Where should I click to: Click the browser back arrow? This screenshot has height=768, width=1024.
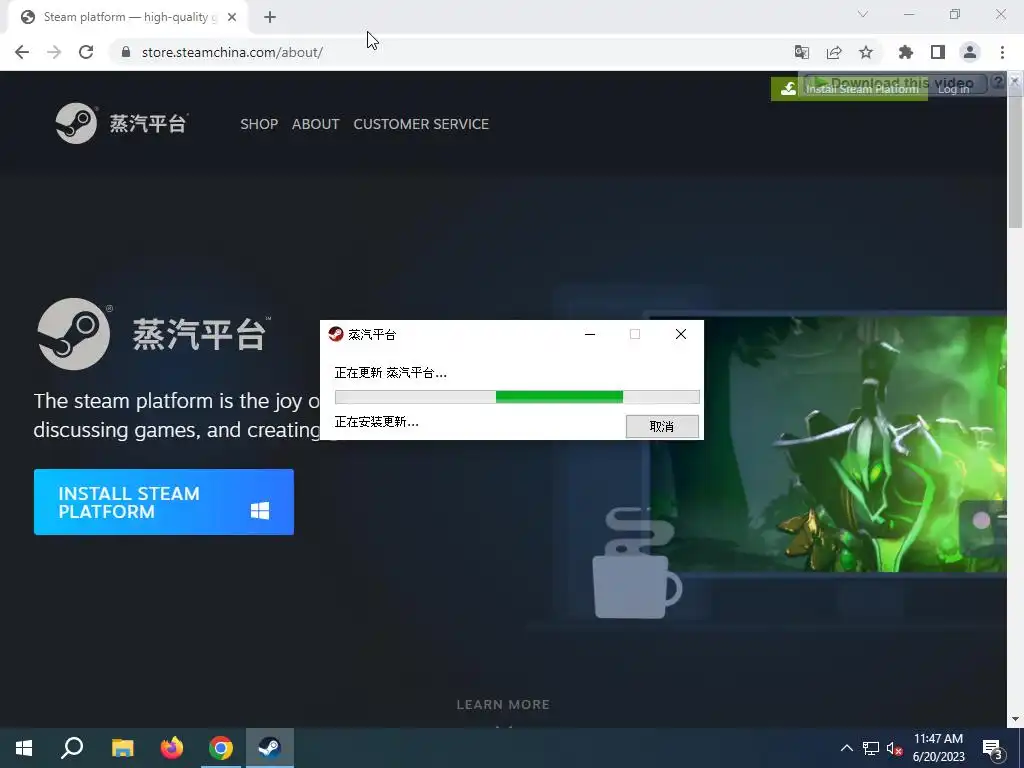[22, 52]
